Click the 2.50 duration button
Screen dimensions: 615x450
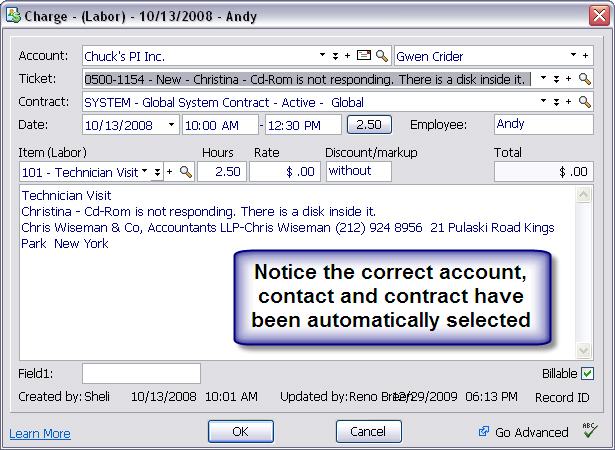[x=369, y=125]
